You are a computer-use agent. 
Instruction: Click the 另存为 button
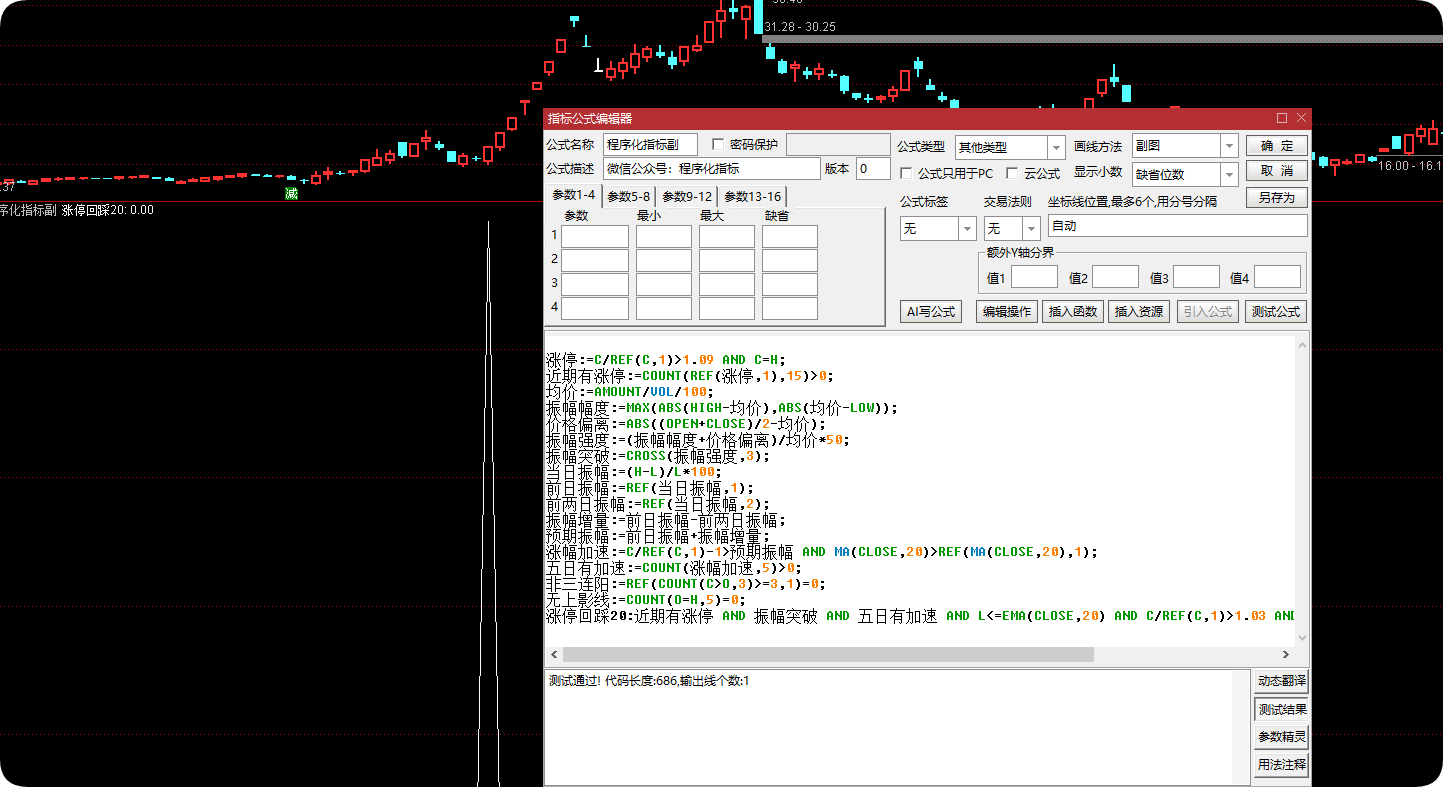[1277, 198]
